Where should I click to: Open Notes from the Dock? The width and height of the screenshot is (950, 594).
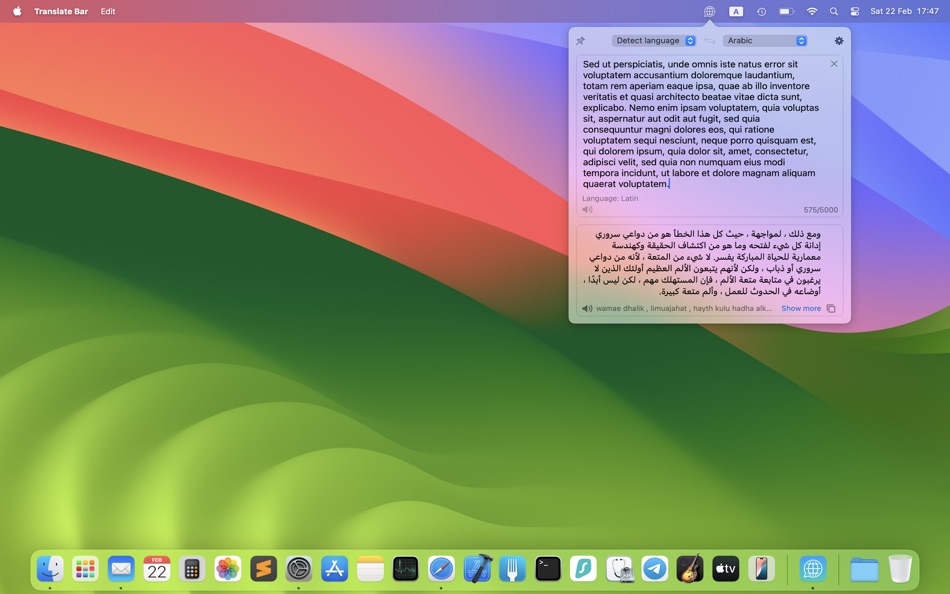tap(370, 569)
